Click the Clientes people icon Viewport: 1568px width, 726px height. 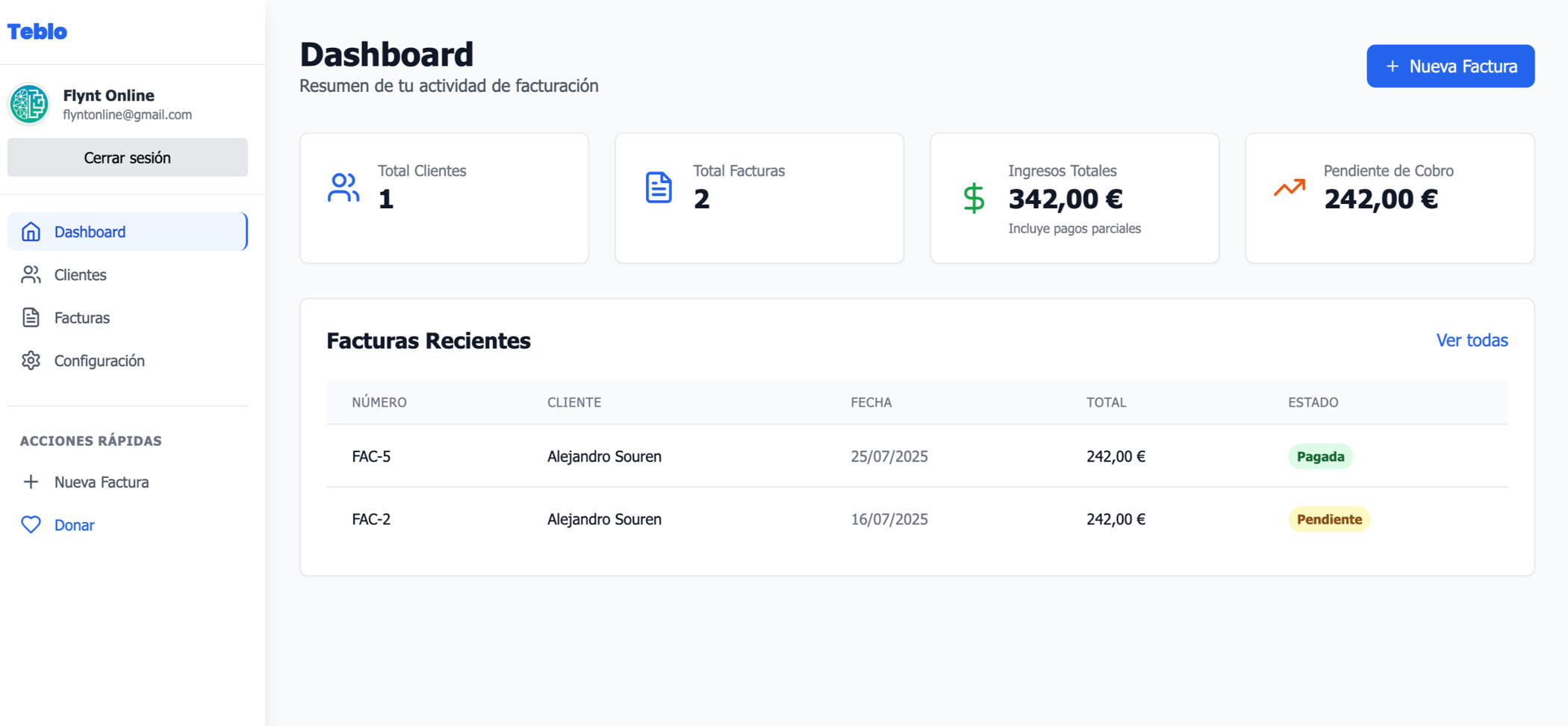31,275
